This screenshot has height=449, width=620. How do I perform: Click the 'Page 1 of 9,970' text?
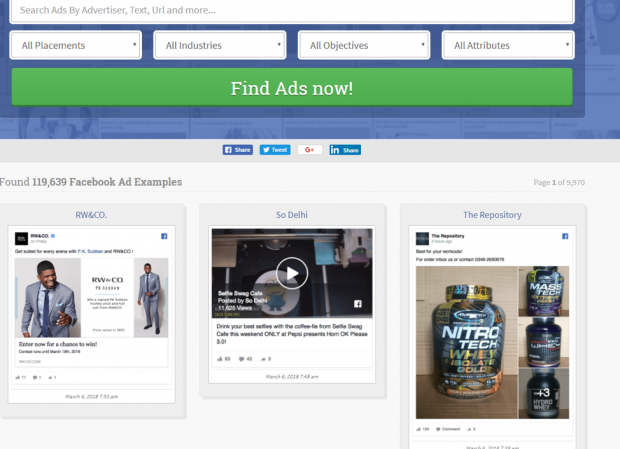[559, 183]
